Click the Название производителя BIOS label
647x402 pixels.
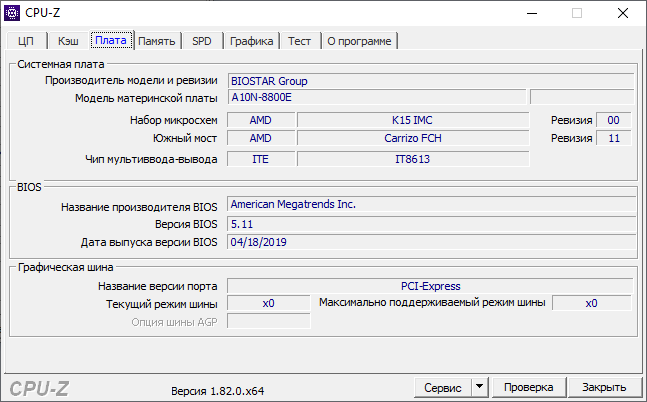pos(139,207)
